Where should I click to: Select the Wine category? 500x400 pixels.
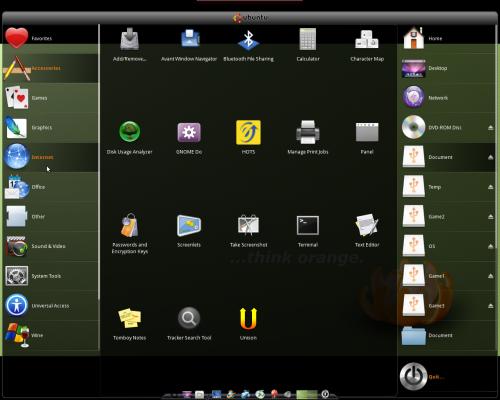point(51,335)
